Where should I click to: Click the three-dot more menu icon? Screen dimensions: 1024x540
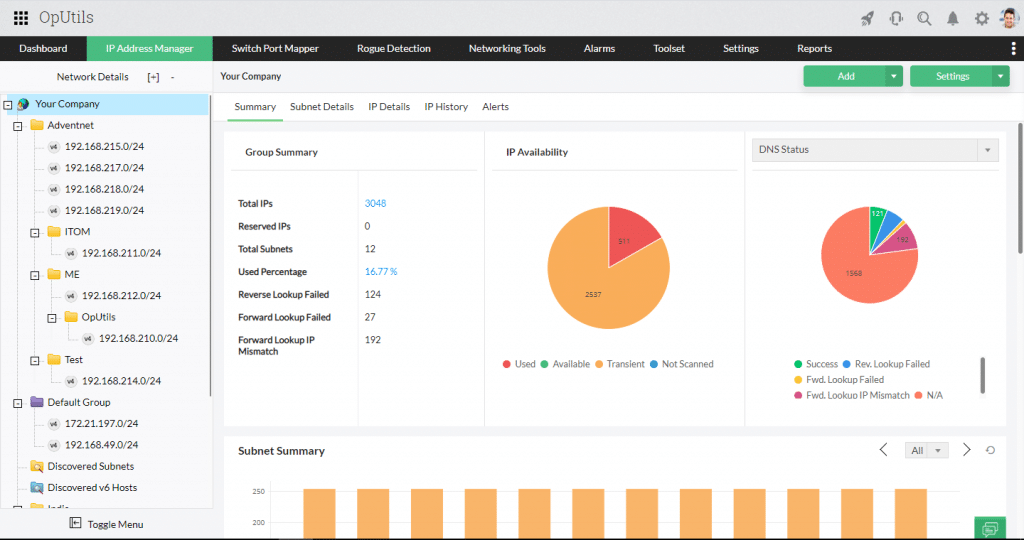[x=1013, y=48]
